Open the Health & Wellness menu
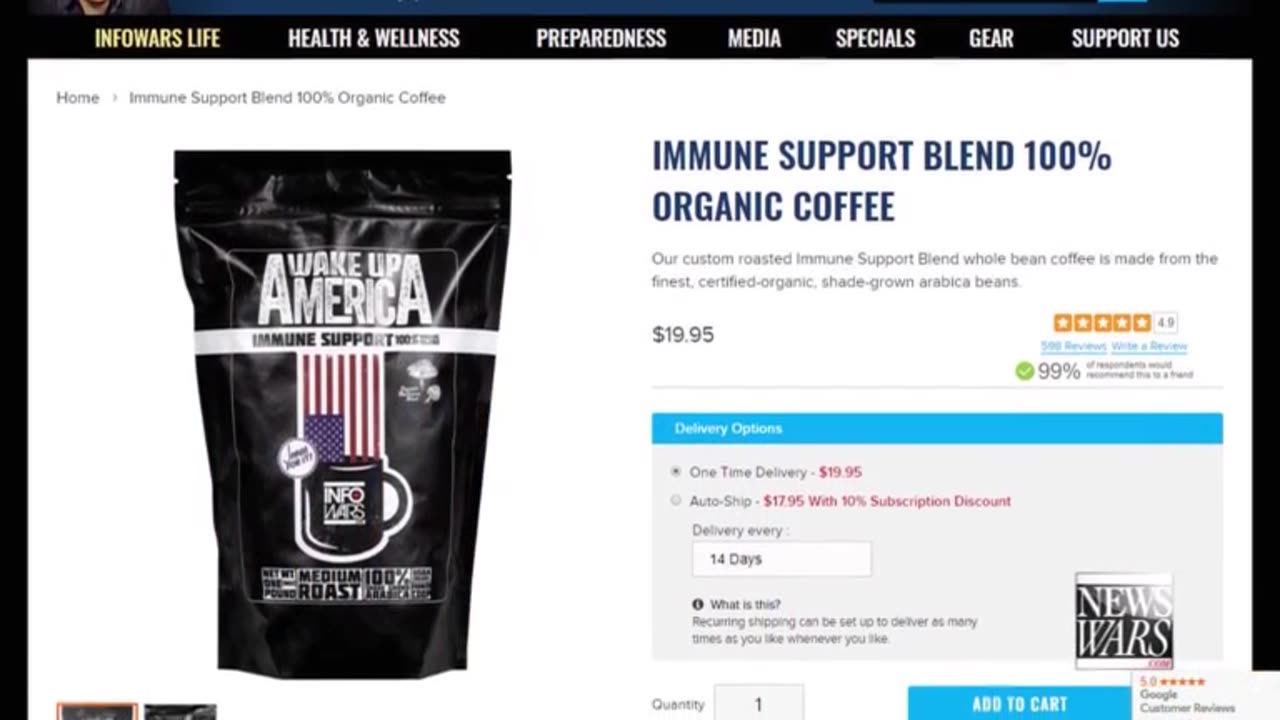This screenshot has width=1280, height=720. pyautogui.click(x=374, y=39)
